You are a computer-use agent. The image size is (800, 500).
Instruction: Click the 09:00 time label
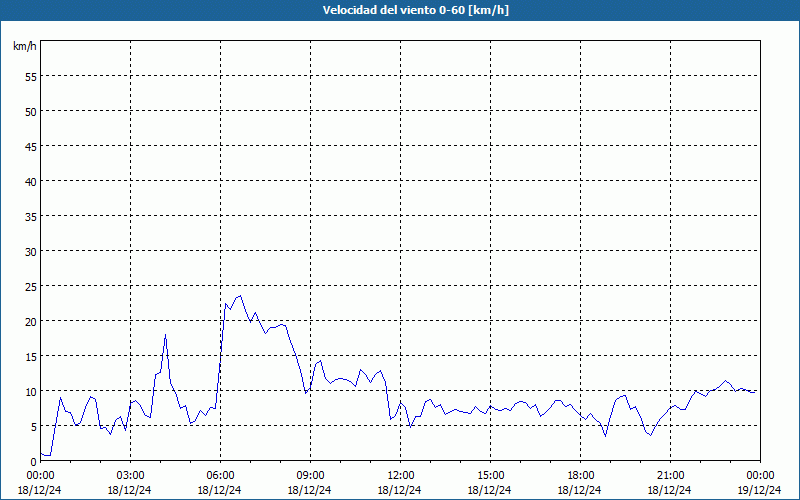point(310,476)
